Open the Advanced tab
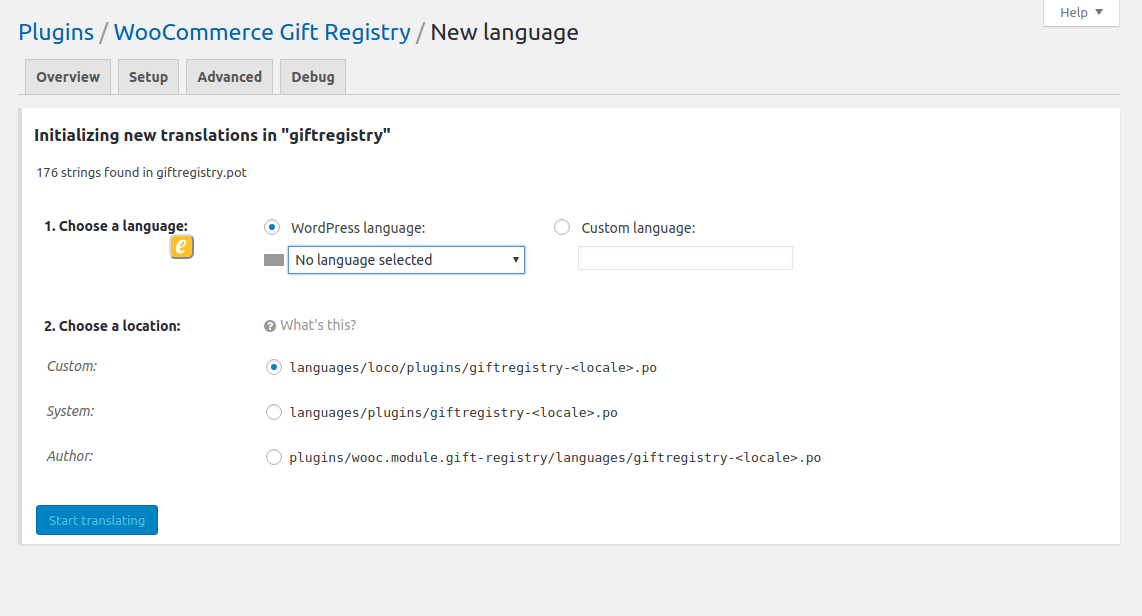1142x616 pixels. [x=229, y=76]
